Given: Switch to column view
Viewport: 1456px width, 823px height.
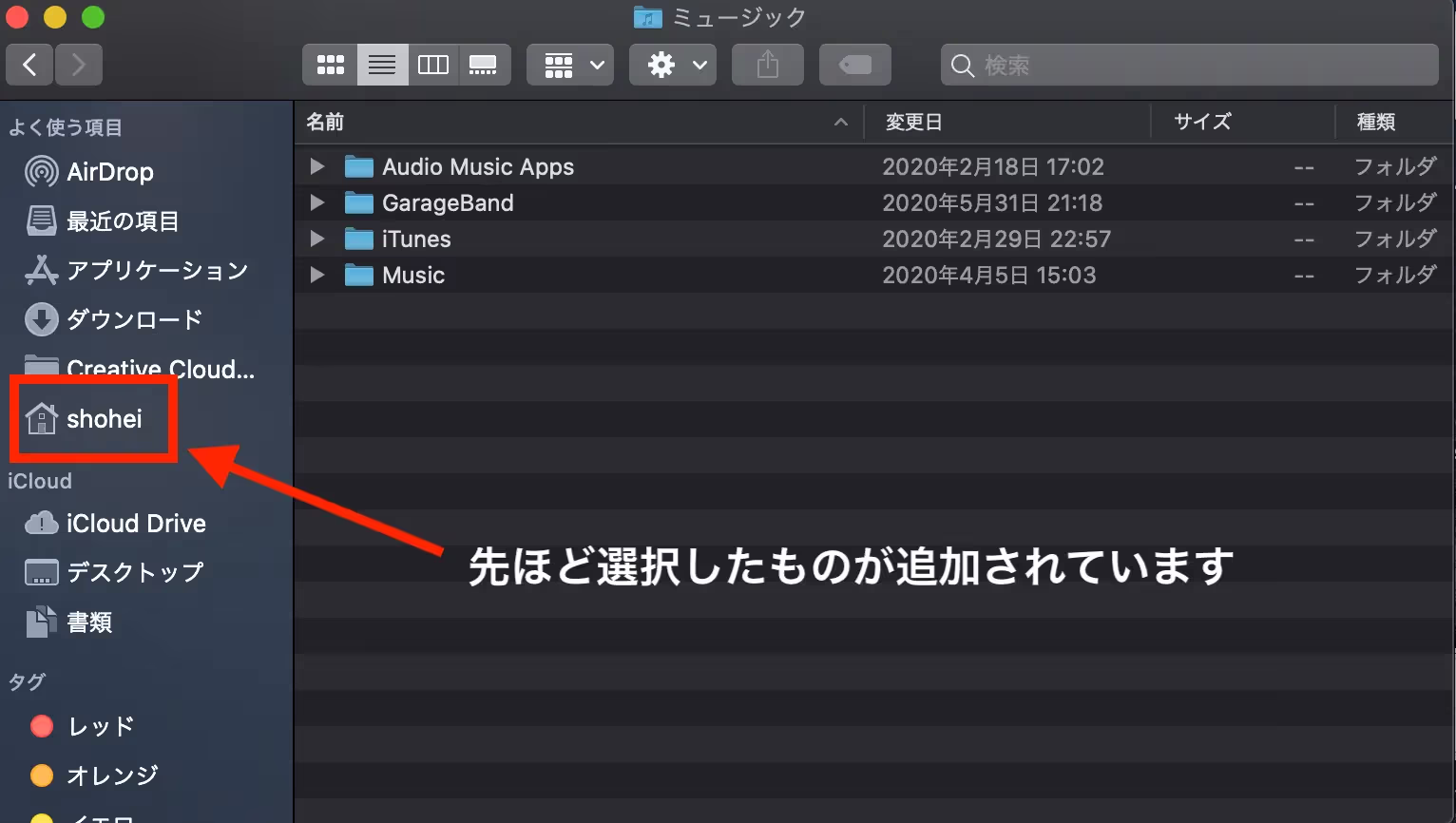Looking at the screenshot, I should 433,65.
